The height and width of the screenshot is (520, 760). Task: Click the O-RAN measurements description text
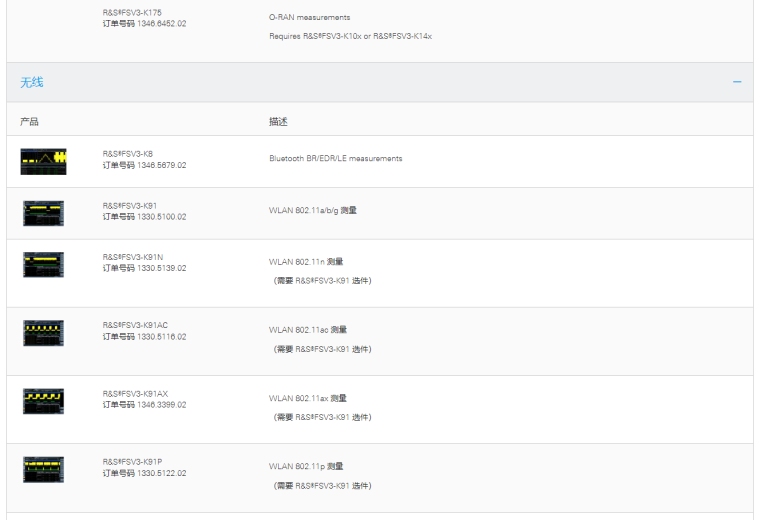point(310,18)
